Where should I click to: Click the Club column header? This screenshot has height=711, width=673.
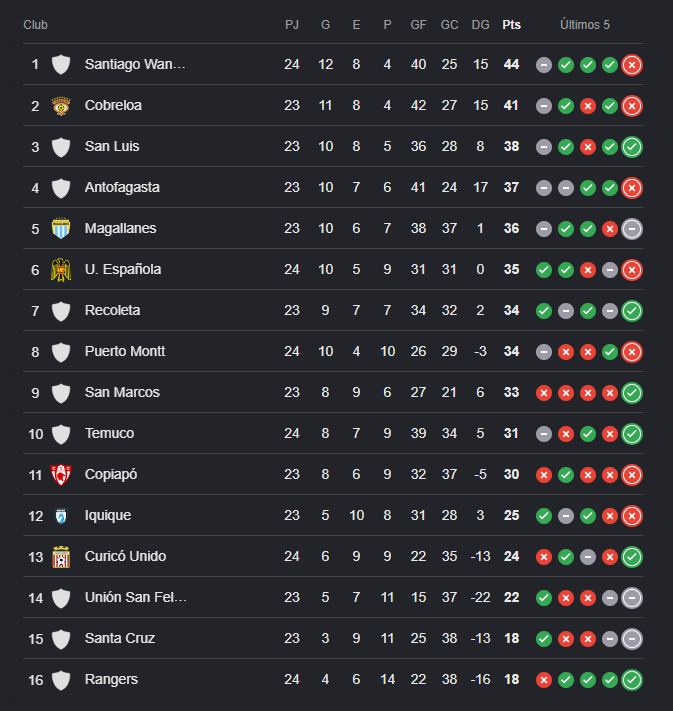pyautogui.click(x=35, y=25)
